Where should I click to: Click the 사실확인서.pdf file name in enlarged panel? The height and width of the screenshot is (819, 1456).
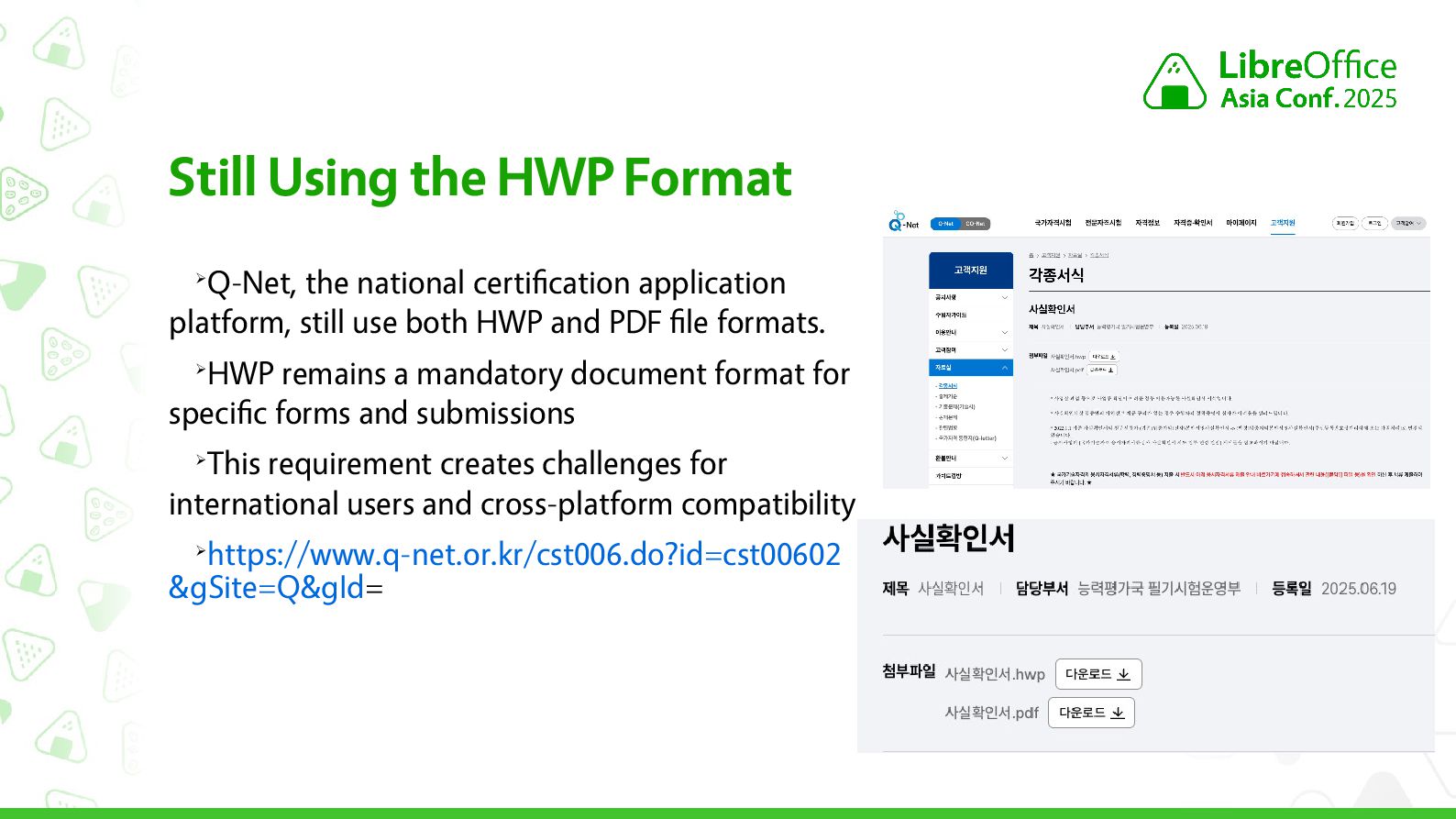point(991,713)
